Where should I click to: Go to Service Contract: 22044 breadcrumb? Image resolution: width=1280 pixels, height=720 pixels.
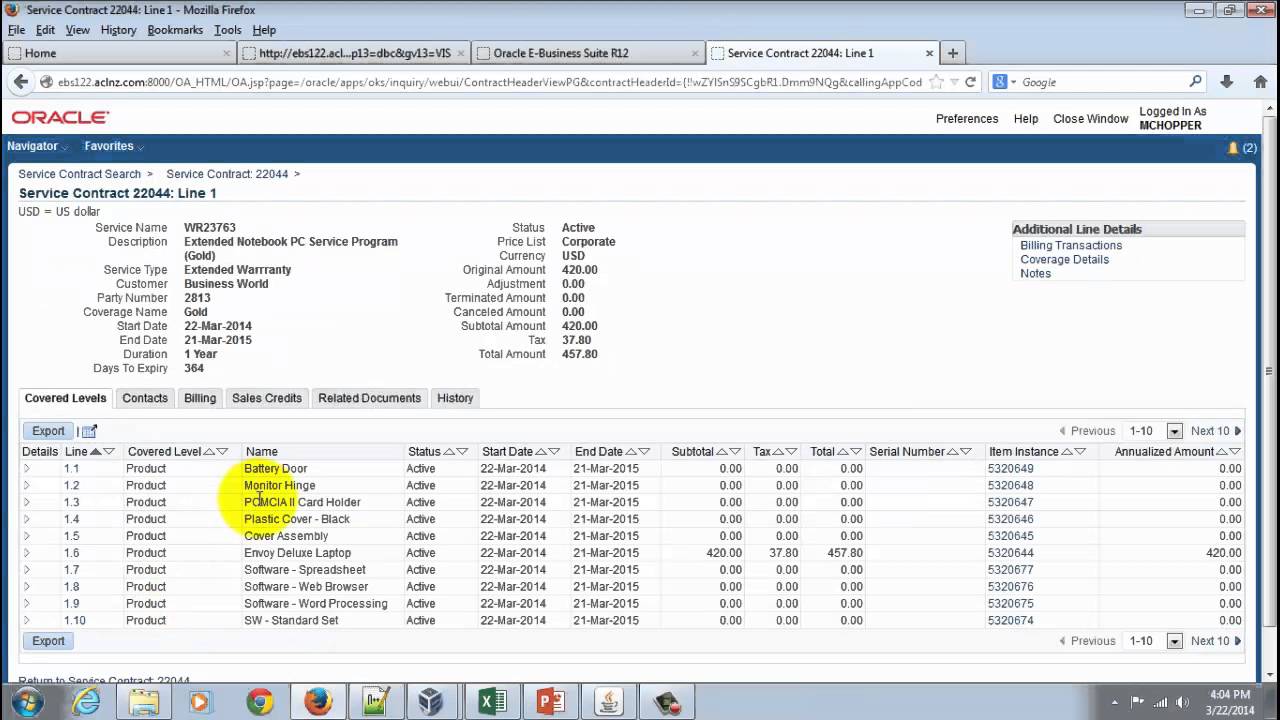pyautogui.click(x=227, y=174)
